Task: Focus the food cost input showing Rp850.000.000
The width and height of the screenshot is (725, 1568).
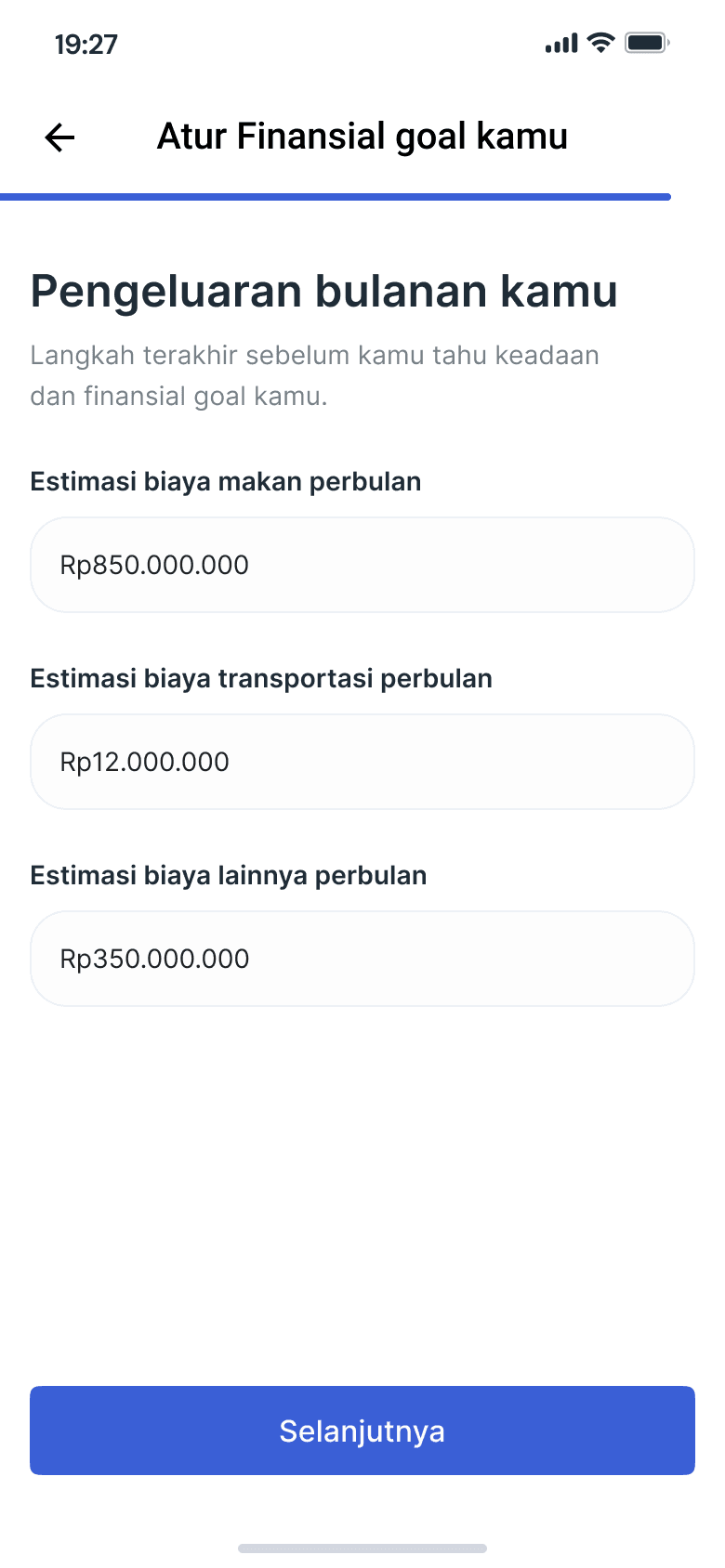Action: point(362,565)
